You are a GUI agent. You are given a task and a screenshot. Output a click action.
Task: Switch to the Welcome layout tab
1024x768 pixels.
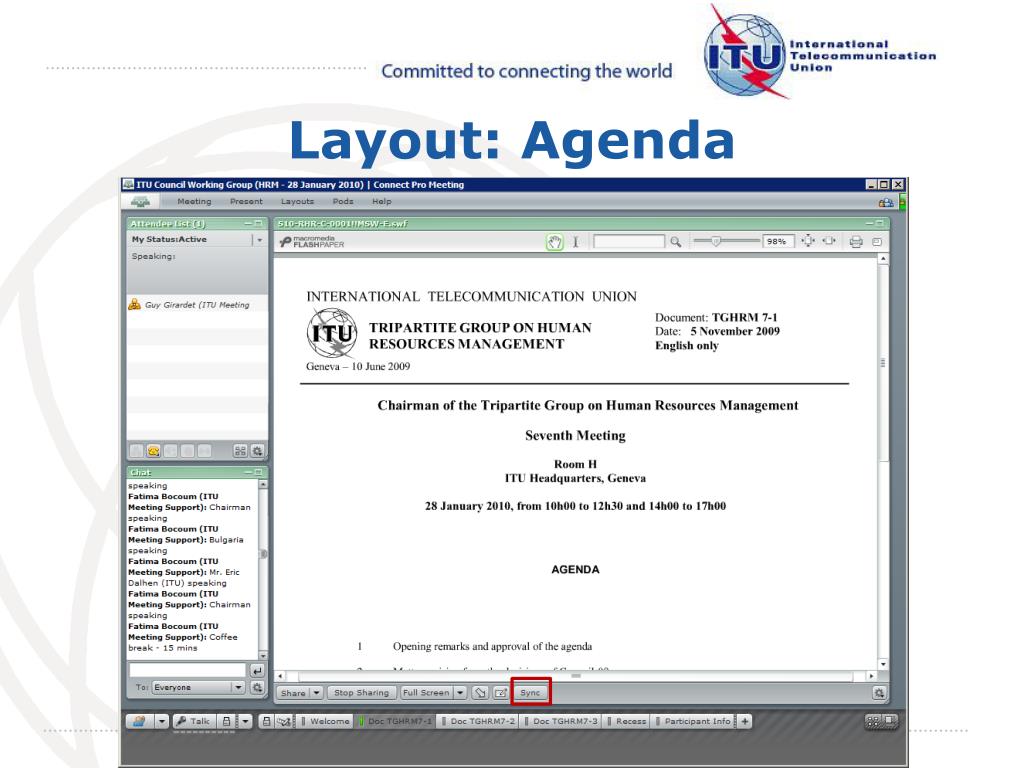click(x=325, y=722)
